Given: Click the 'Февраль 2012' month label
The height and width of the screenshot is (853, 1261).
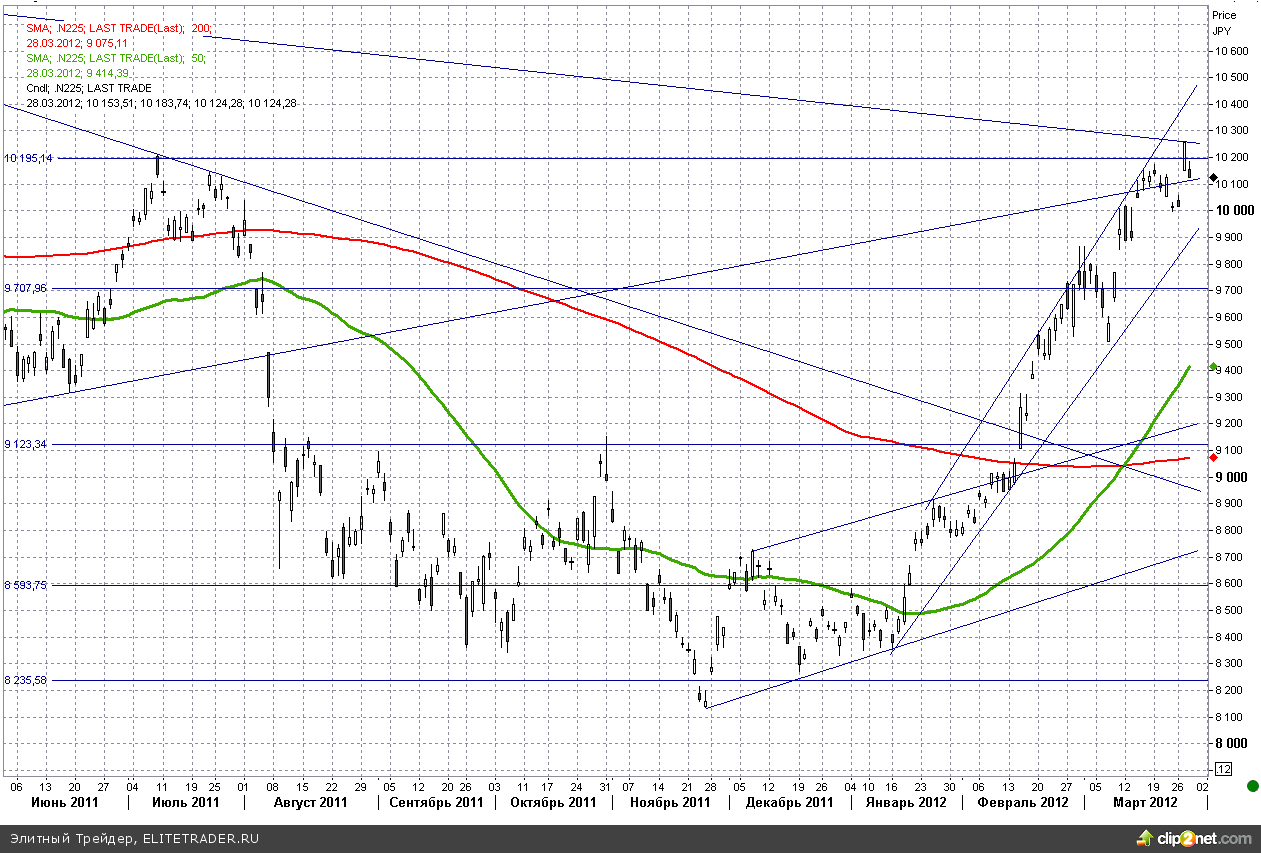Looking at the screenshot, I should [1021, 802].
